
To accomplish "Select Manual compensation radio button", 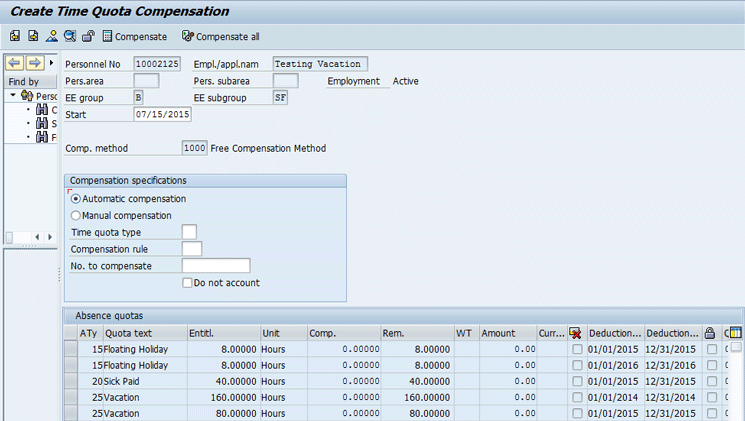I will [x=76, y=215].
